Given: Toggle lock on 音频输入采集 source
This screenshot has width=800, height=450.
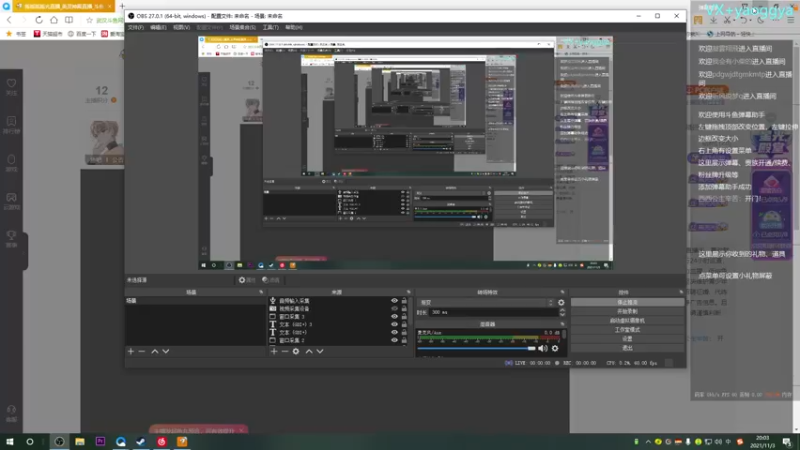Looking at the screenshot, I should [x=404, y=301].
